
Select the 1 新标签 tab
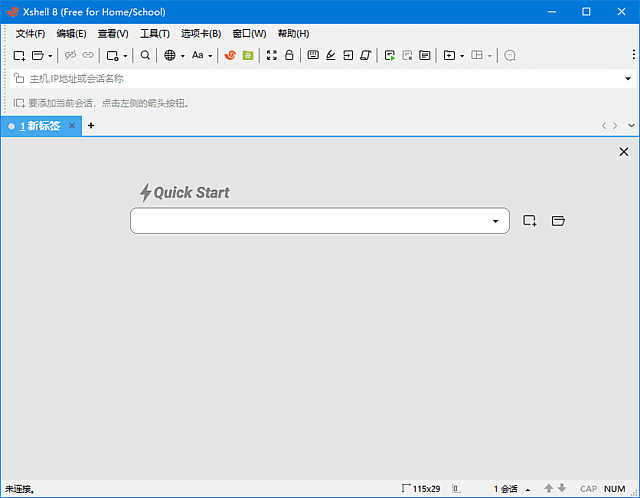point(40,126)
